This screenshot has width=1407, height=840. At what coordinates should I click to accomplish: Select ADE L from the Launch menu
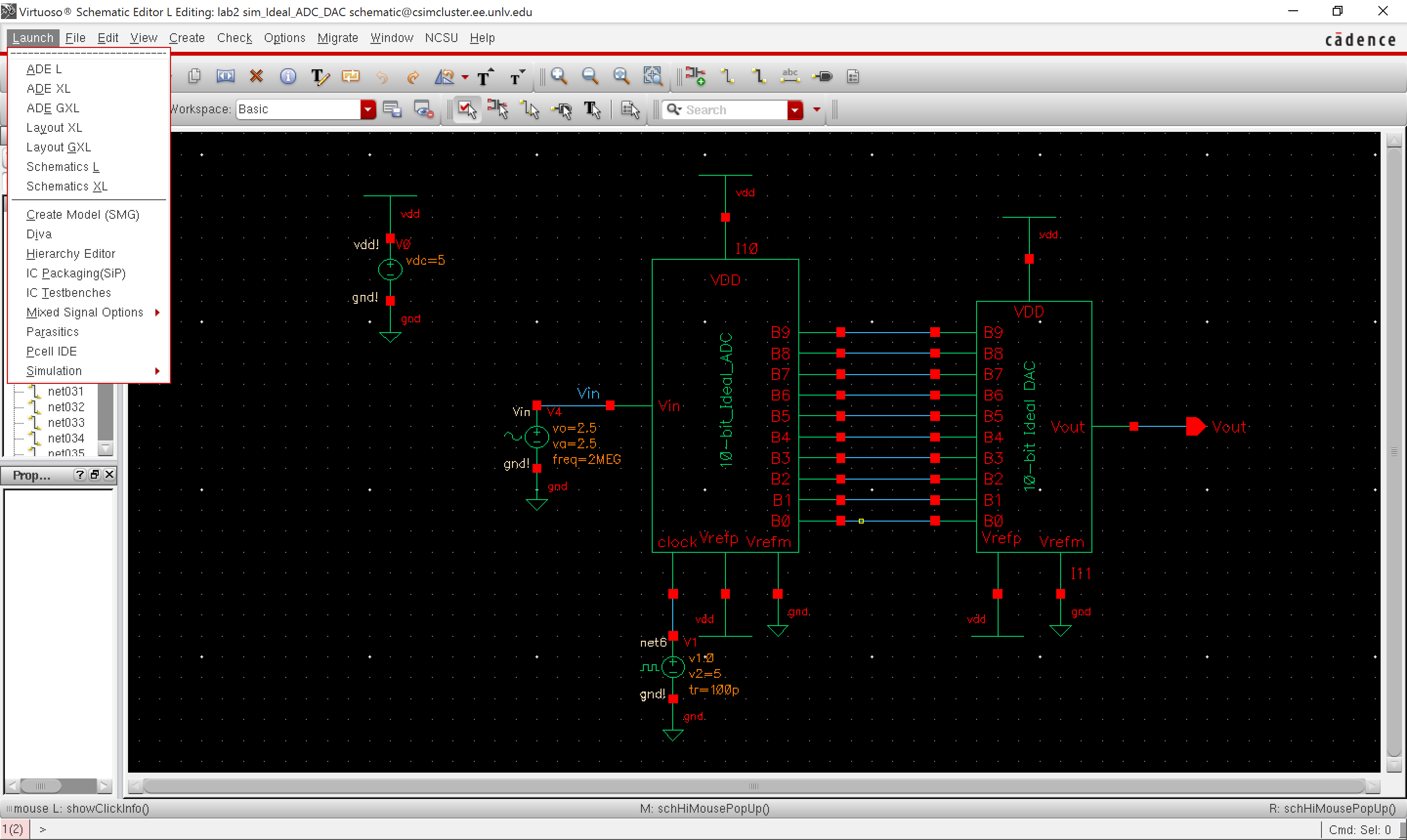click(43, 68)
